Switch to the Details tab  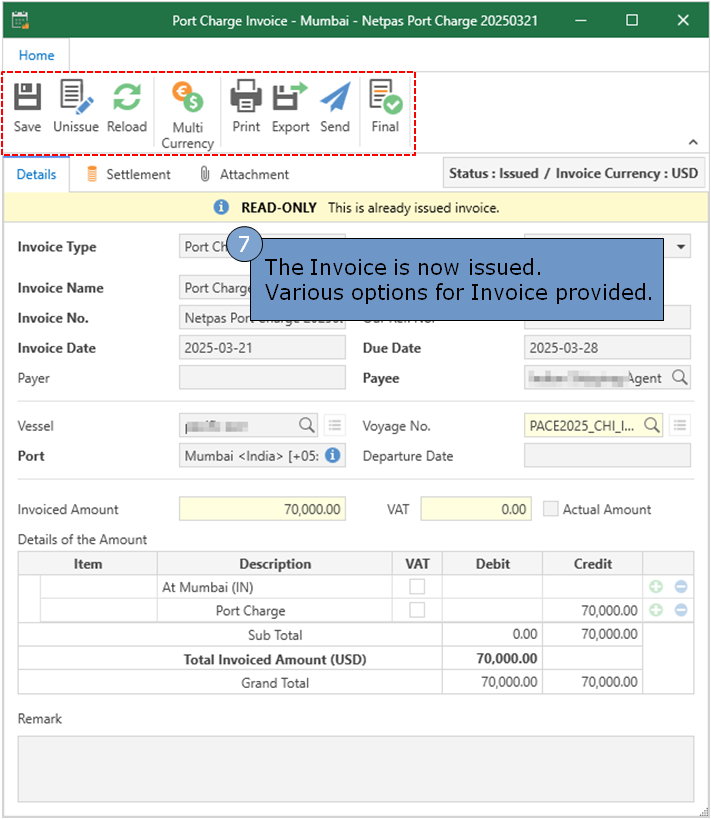coord(36,174)
